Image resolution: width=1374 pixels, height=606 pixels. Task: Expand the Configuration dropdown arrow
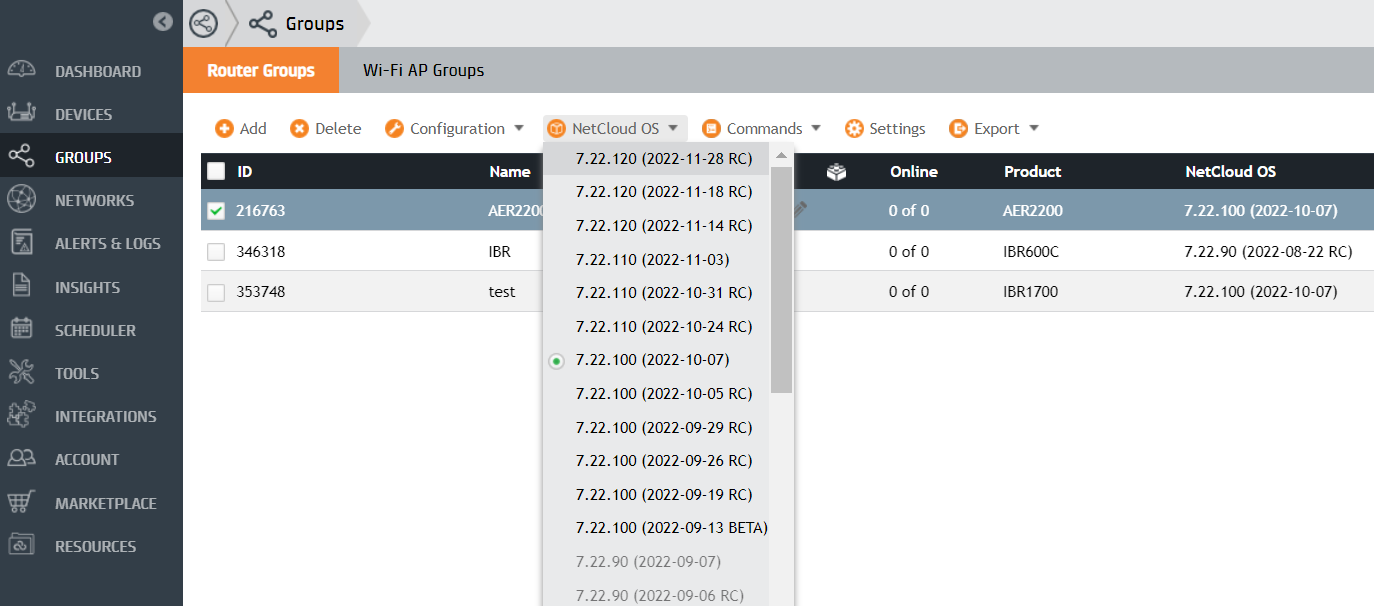click(x=518, y=128)
